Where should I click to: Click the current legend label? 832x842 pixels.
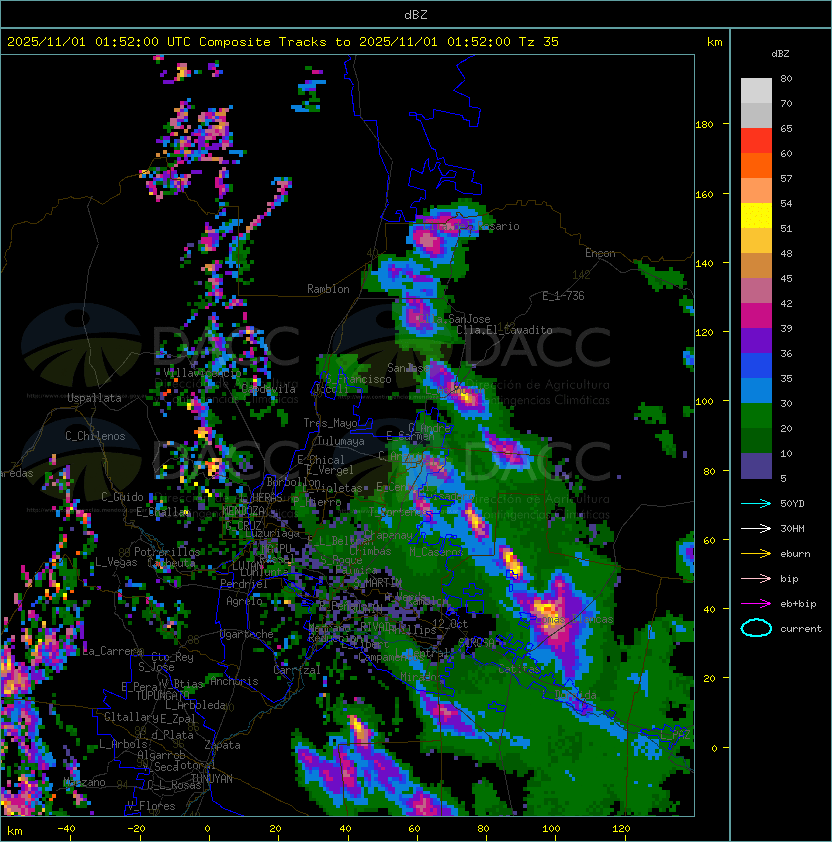pyautogui.click(x=801, y=629)
